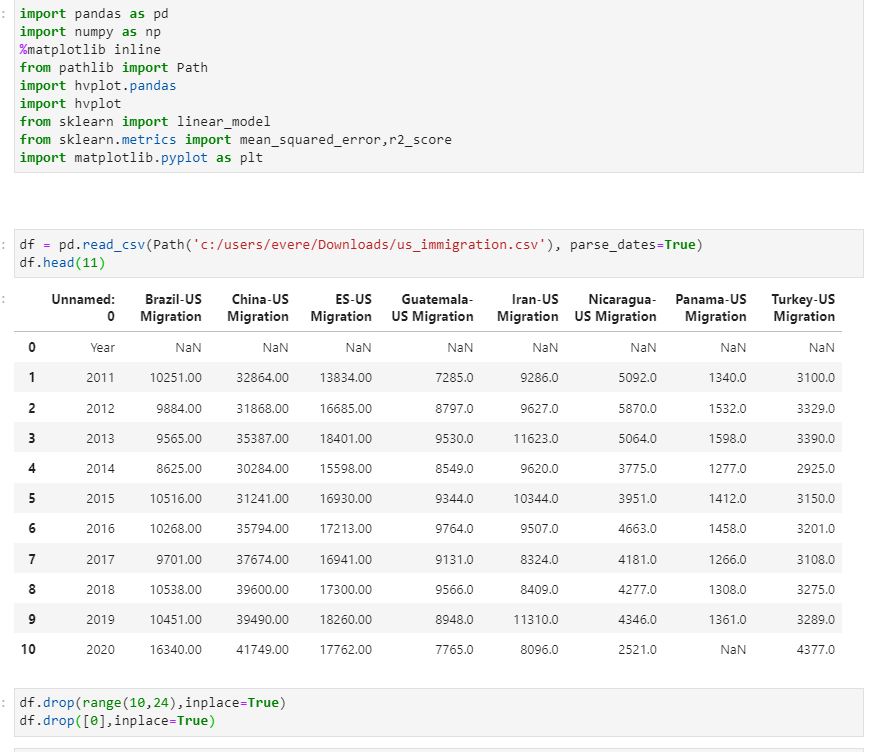Click Iran value 11623.0

click(x=536, y=438)
